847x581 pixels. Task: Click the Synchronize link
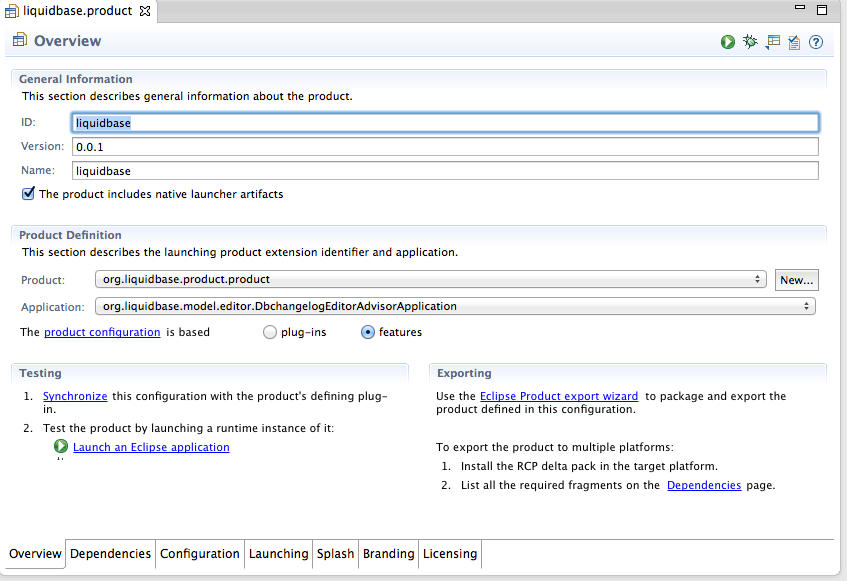coord(75,396)
